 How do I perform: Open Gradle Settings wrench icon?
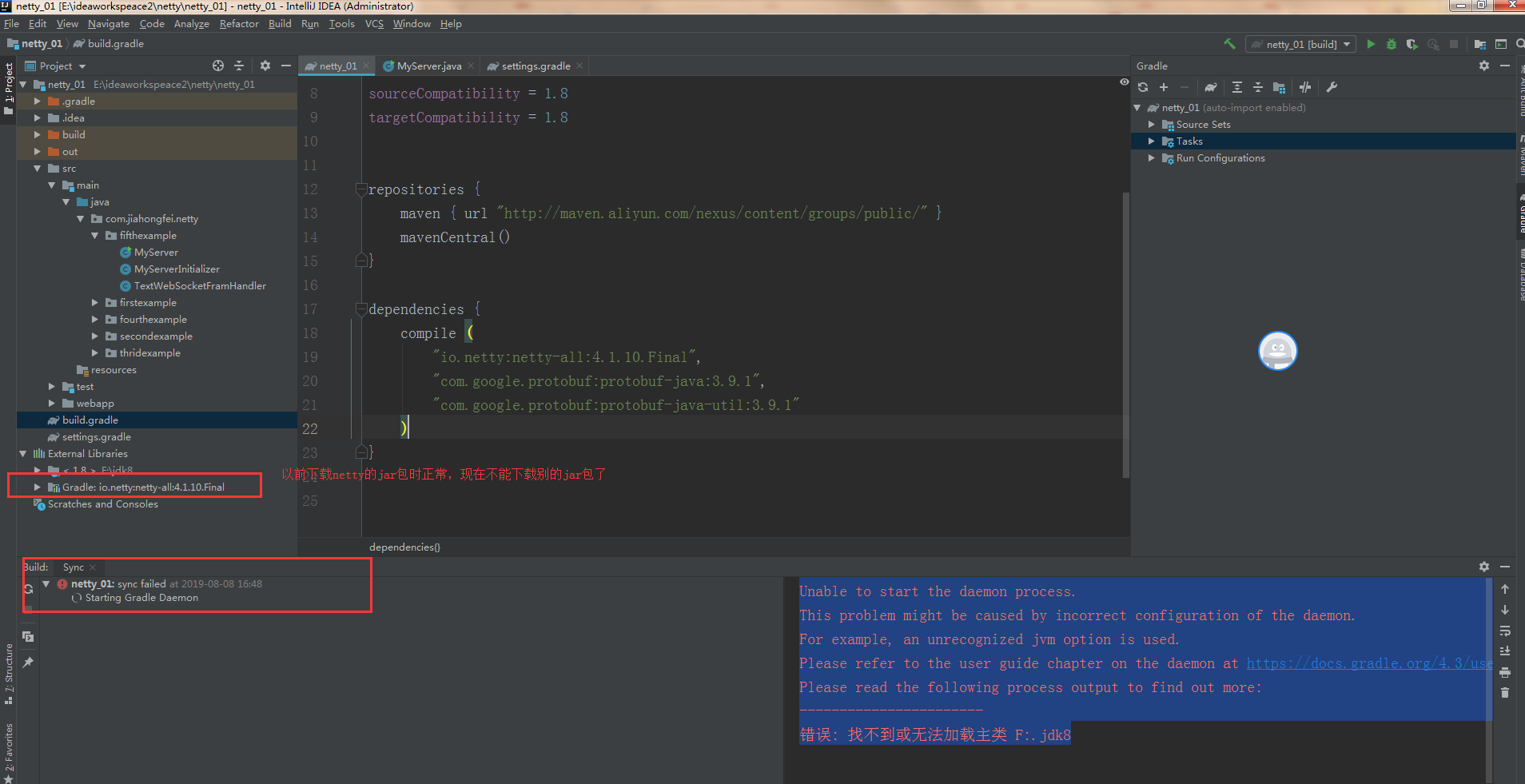(1332, 87)
